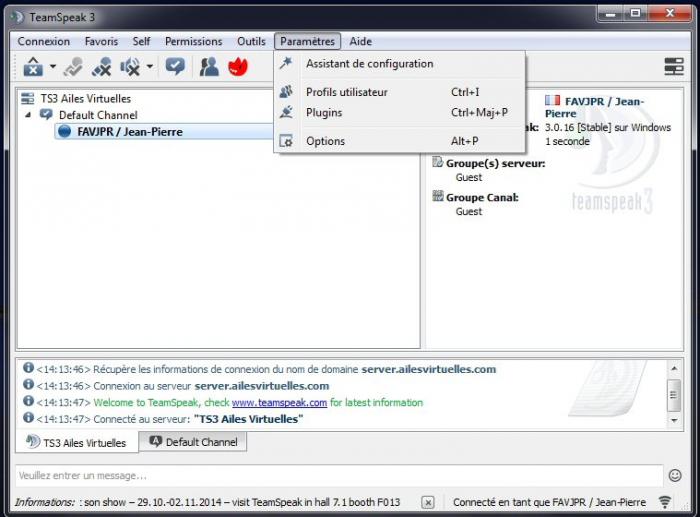Screen dimensions: 700x517
Task: Click the Groupe Canal label
Action: pos(482,197)
